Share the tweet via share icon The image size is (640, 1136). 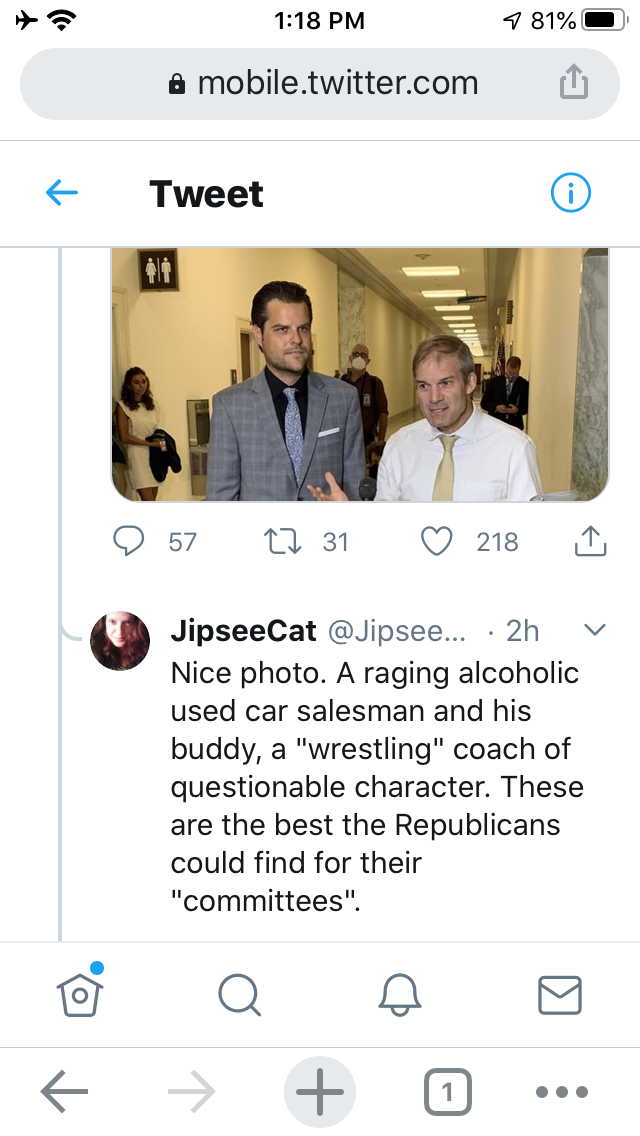tap(590, 542)
